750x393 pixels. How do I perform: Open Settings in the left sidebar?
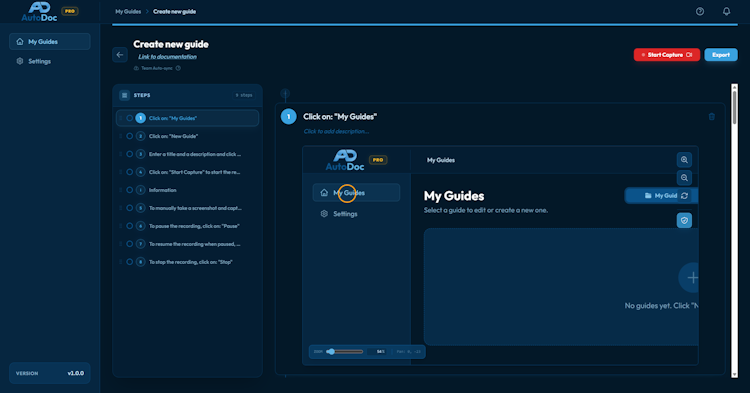click(x=50, y=61)
